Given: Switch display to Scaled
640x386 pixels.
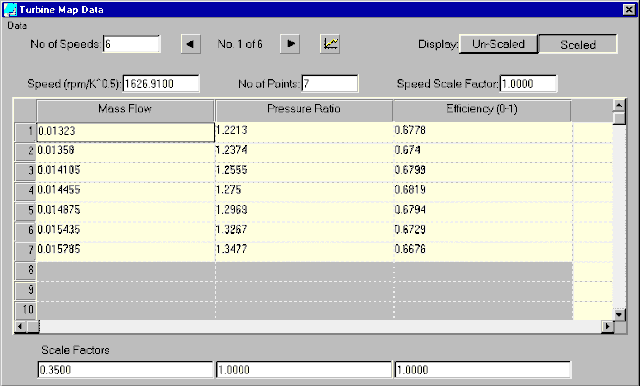Looking at the screenshot, I should 578,44.
